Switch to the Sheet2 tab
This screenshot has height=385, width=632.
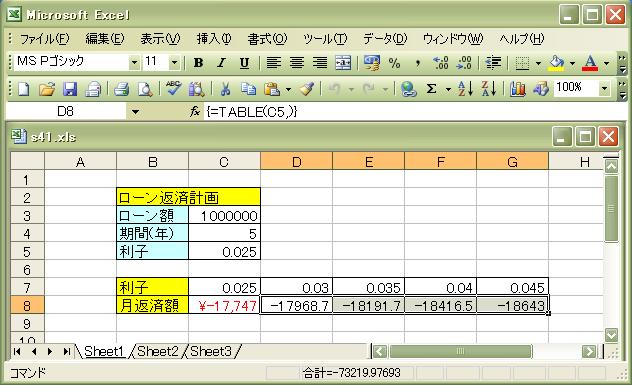click(158, 351)
